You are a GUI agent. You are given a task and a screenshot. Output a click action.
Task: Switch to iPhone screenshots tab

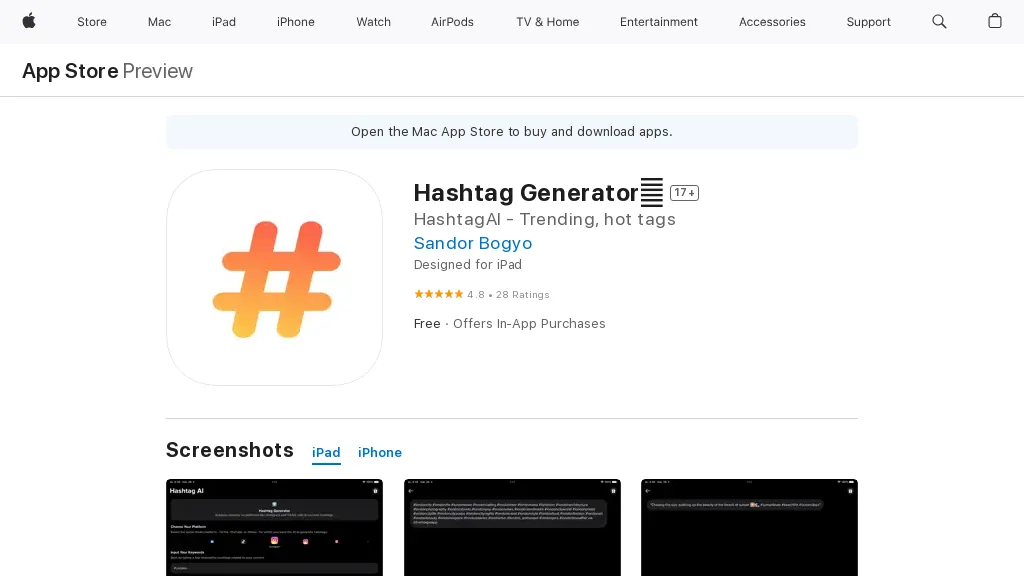click(380, 453)
